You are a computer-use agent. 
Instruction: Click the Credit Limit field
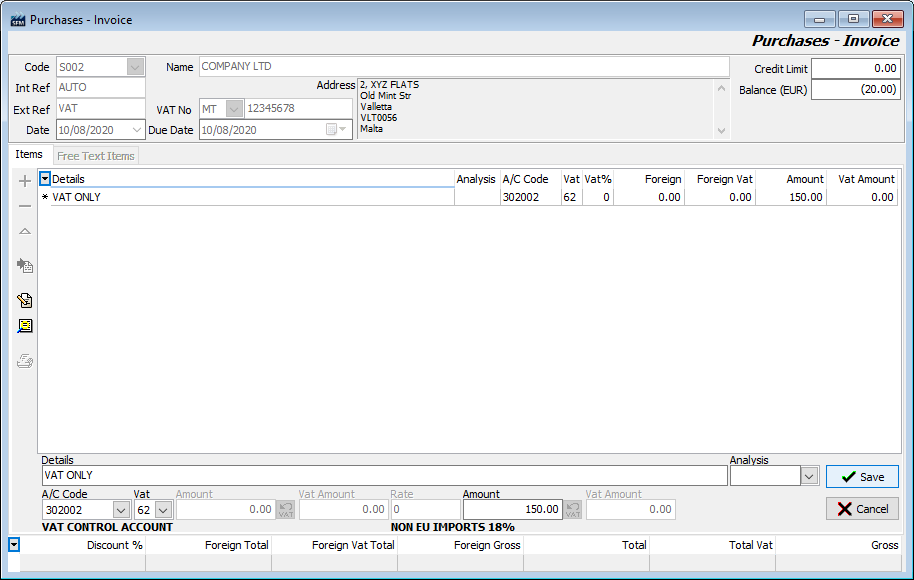pyautogui.click(x=856, y=69)
